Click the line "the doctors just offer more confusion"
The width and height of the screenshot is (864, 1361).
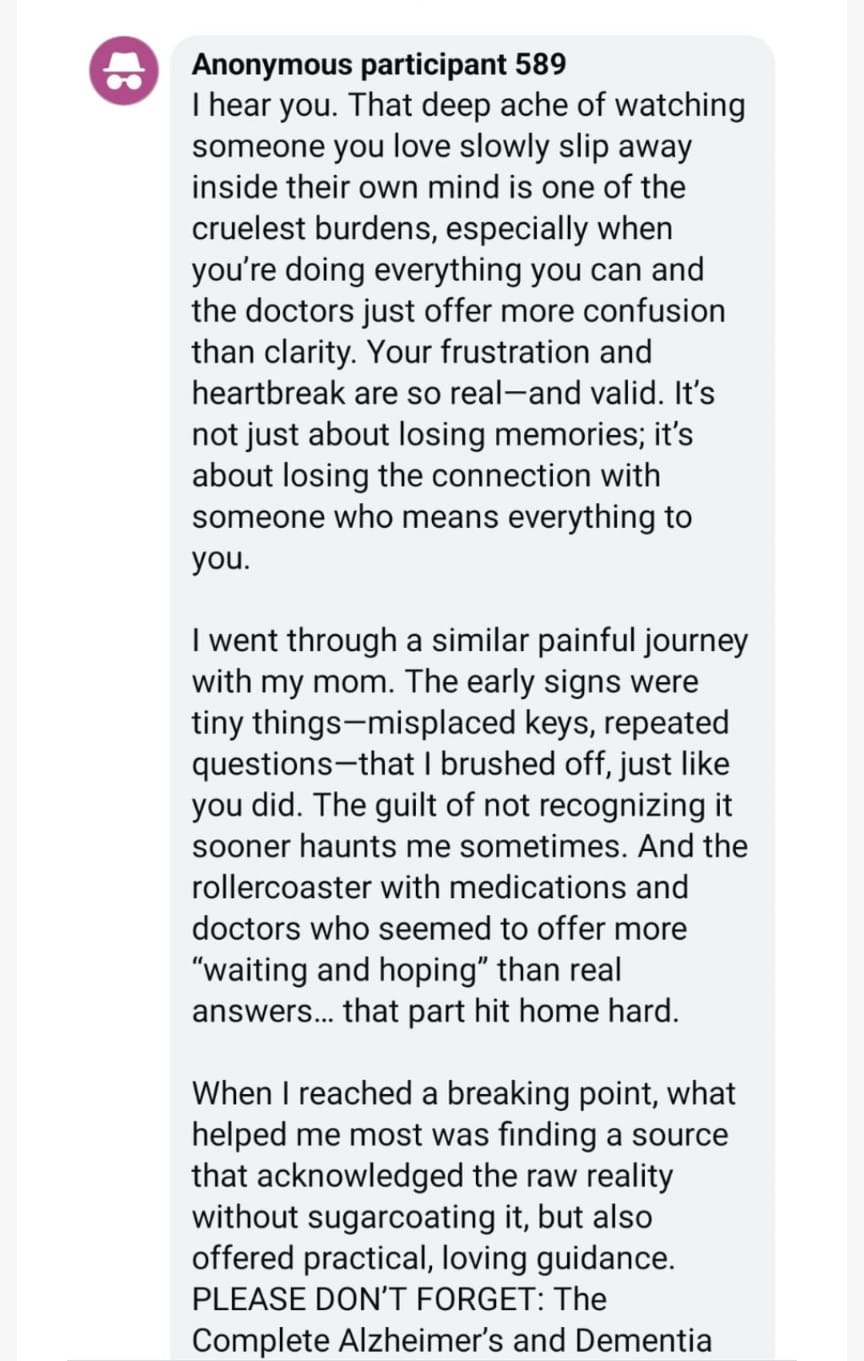pos(458,311)
